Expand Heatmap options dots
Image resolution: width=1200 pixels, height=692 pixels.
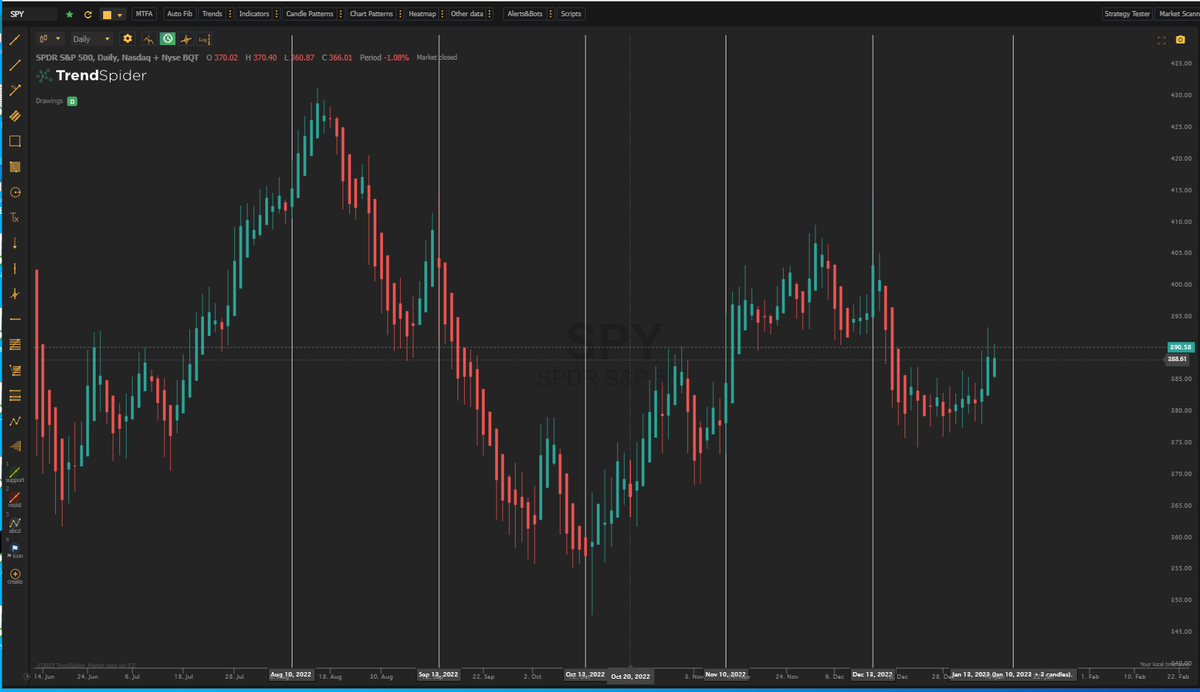point(442,14)
